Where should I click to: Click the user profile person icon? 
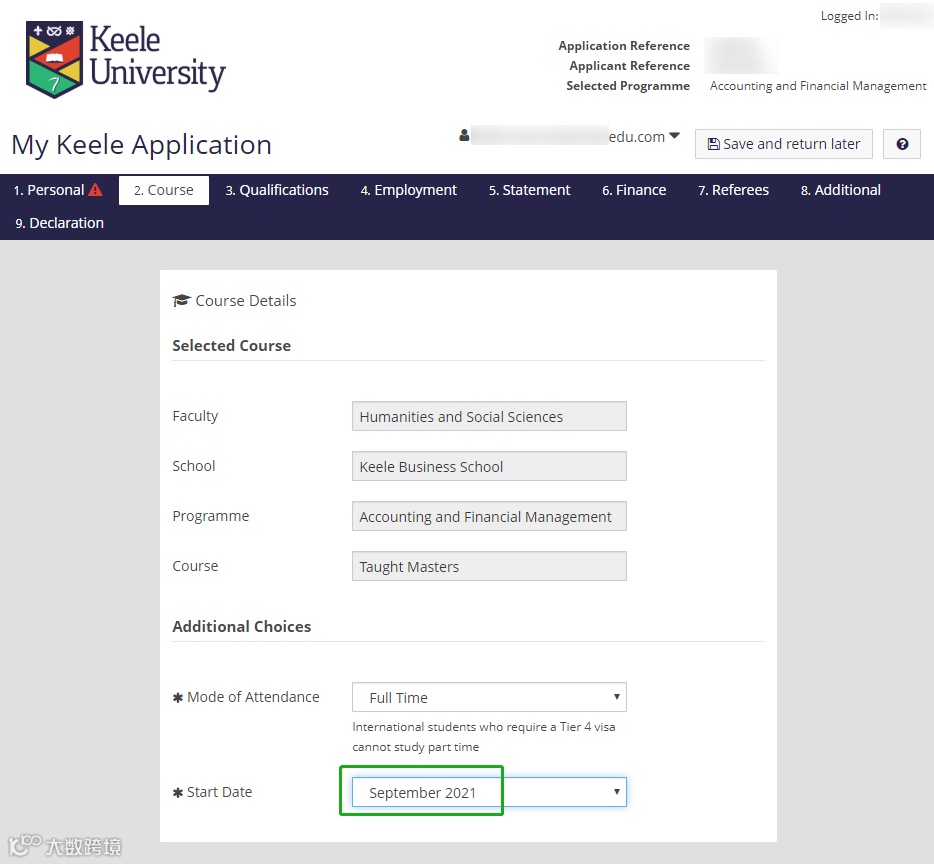pos(464,136)
